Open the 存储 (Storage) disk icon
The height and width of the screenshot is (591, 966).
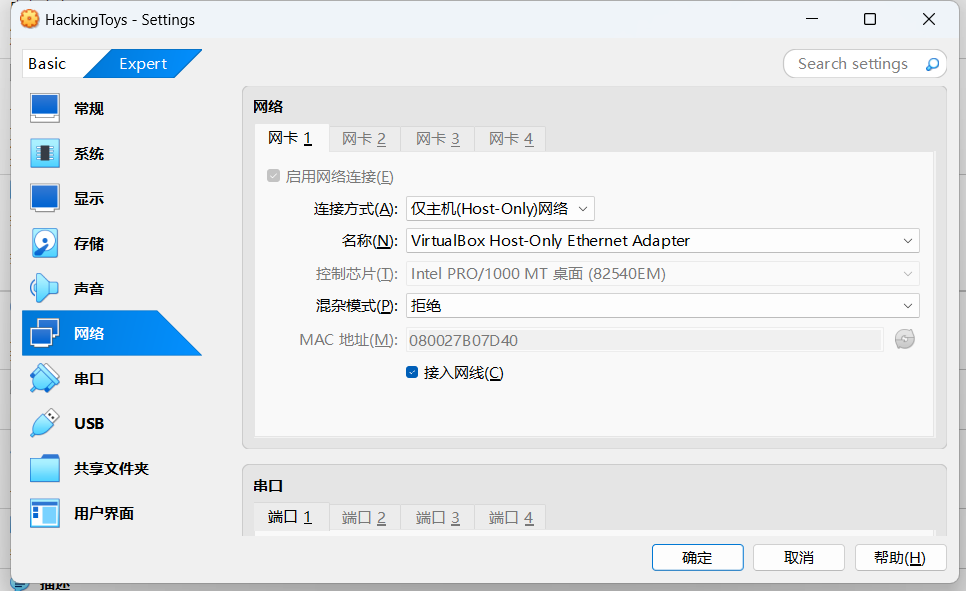click(45, 243)
